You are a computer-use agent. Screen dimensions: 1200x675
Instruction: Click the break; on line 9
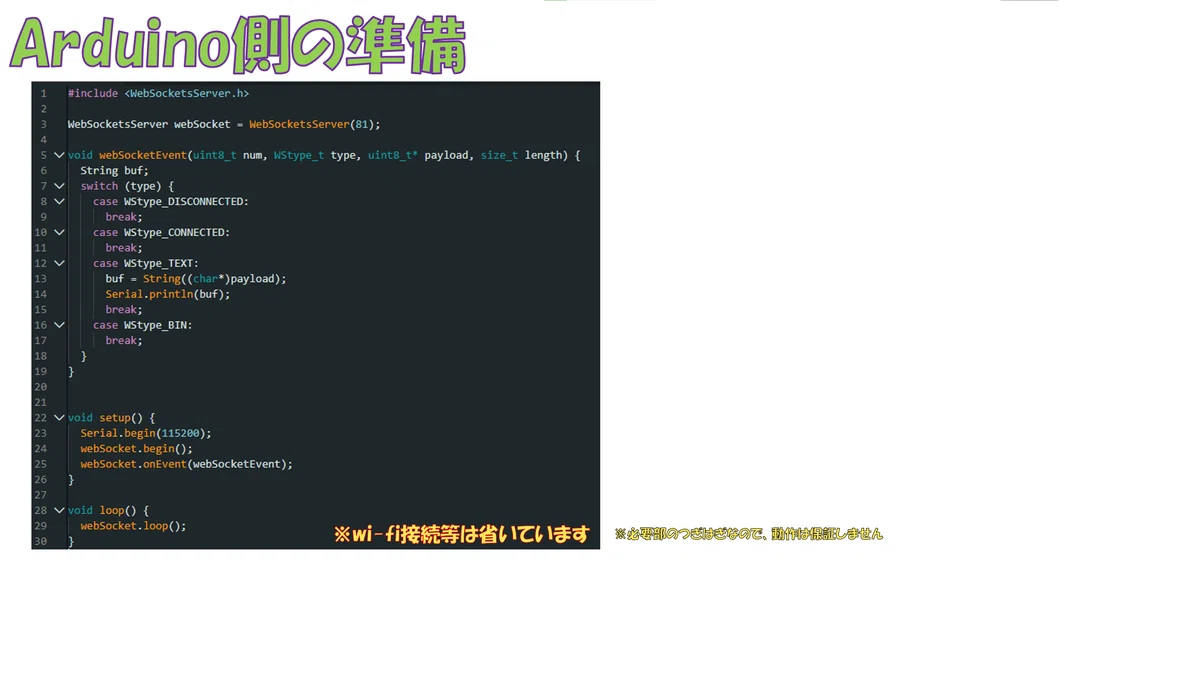124,217
